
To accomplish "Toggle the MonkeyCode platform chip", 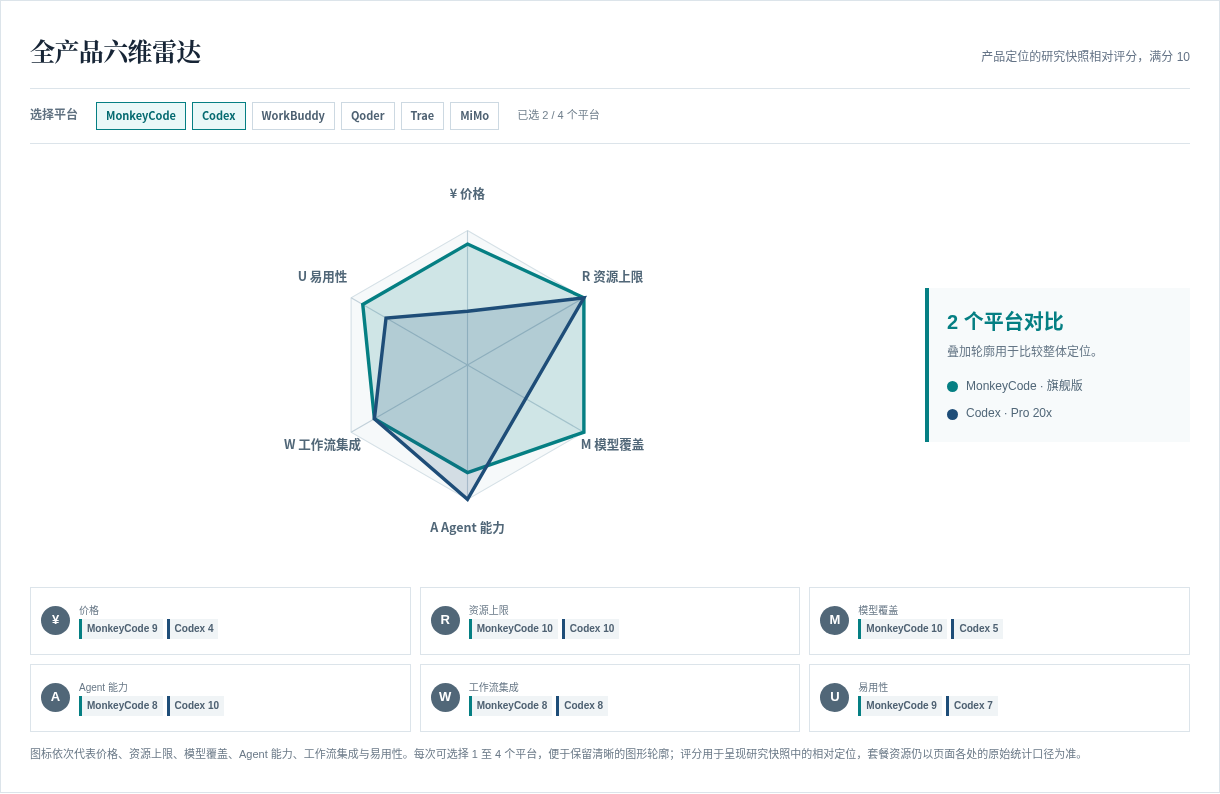I will [x=141, y=116].
